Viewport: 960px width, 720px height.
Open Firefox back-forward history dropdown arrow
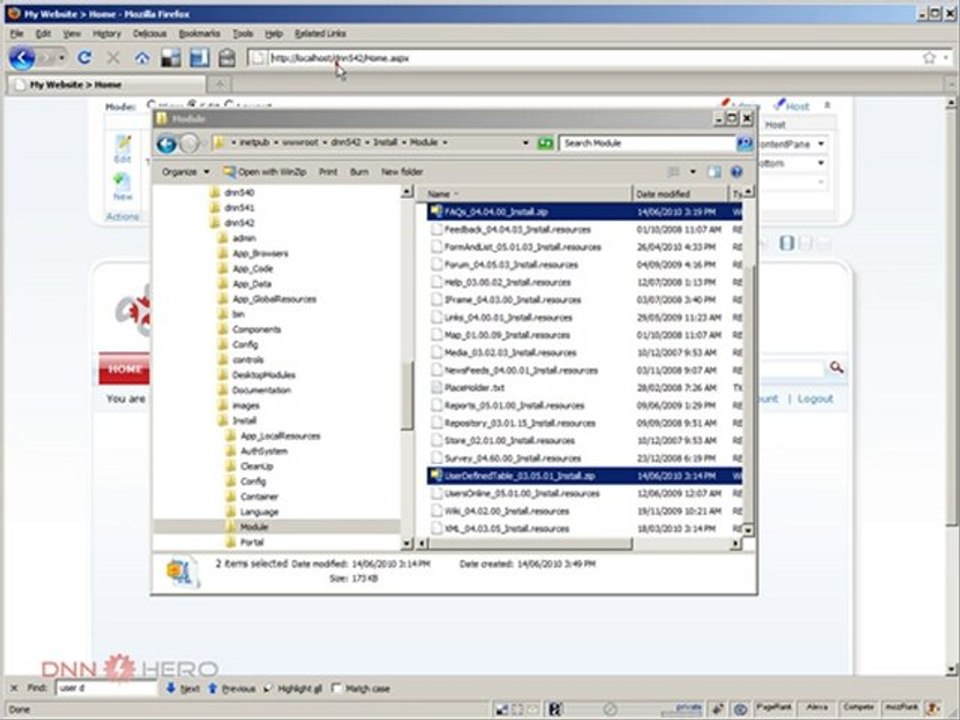pyautogui.click(x=62, y=58)
